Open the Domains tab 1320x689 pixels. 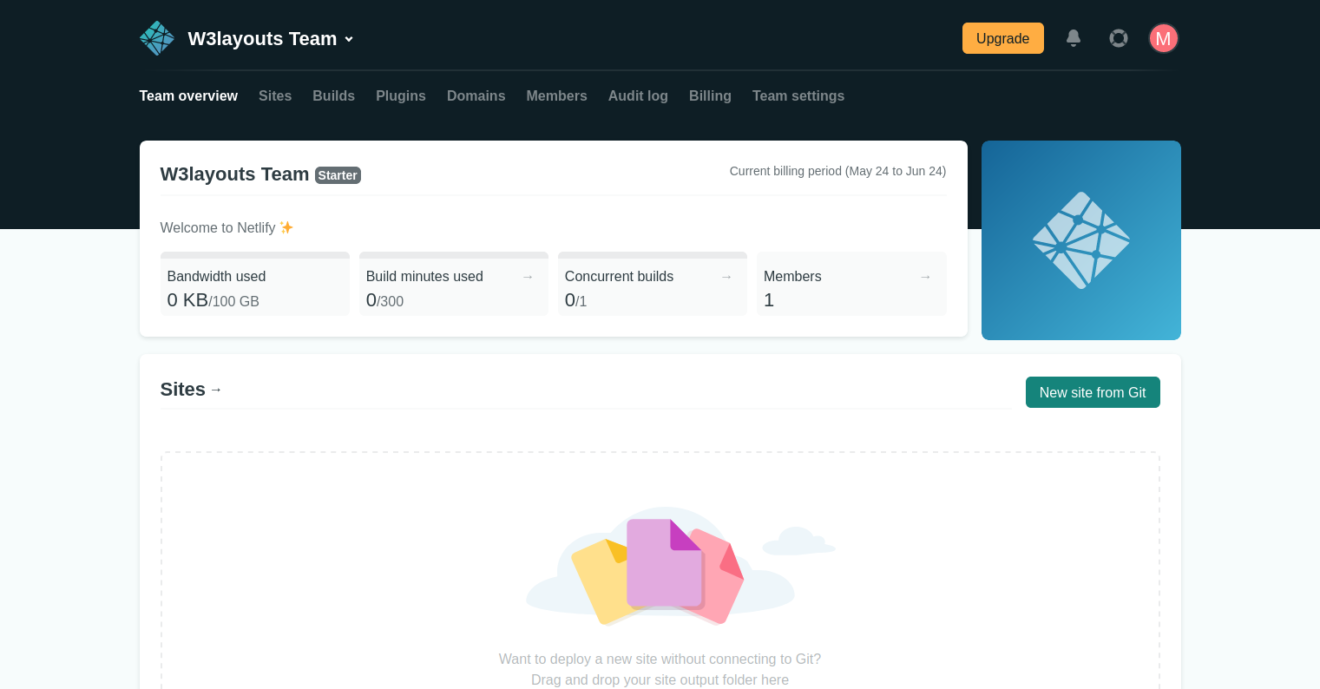pyautogui.click(x=476, y=96)
